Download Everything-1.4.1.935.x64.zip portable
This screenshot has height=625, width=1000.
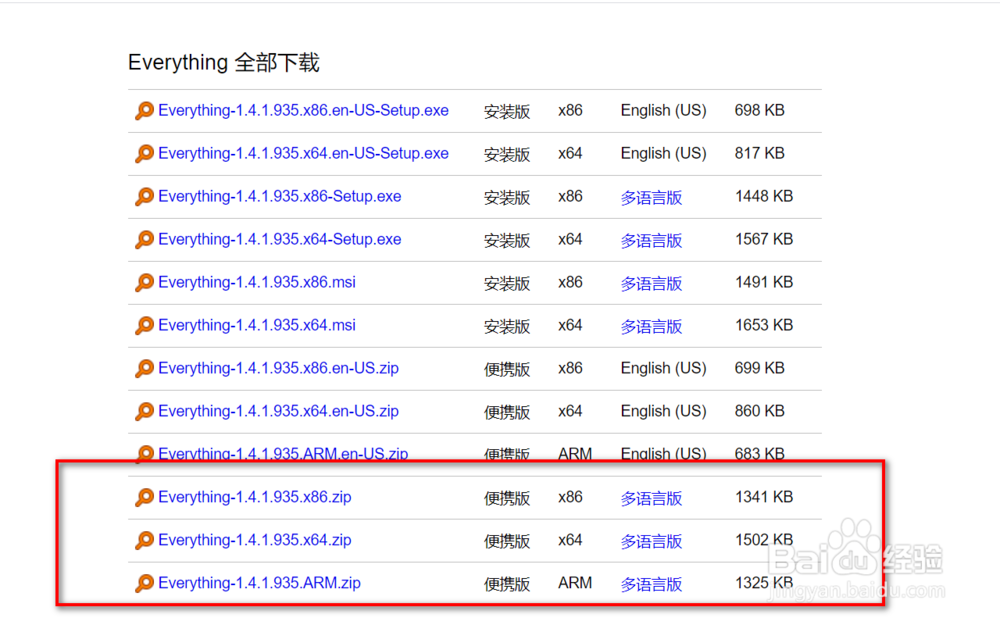(254, 540)
